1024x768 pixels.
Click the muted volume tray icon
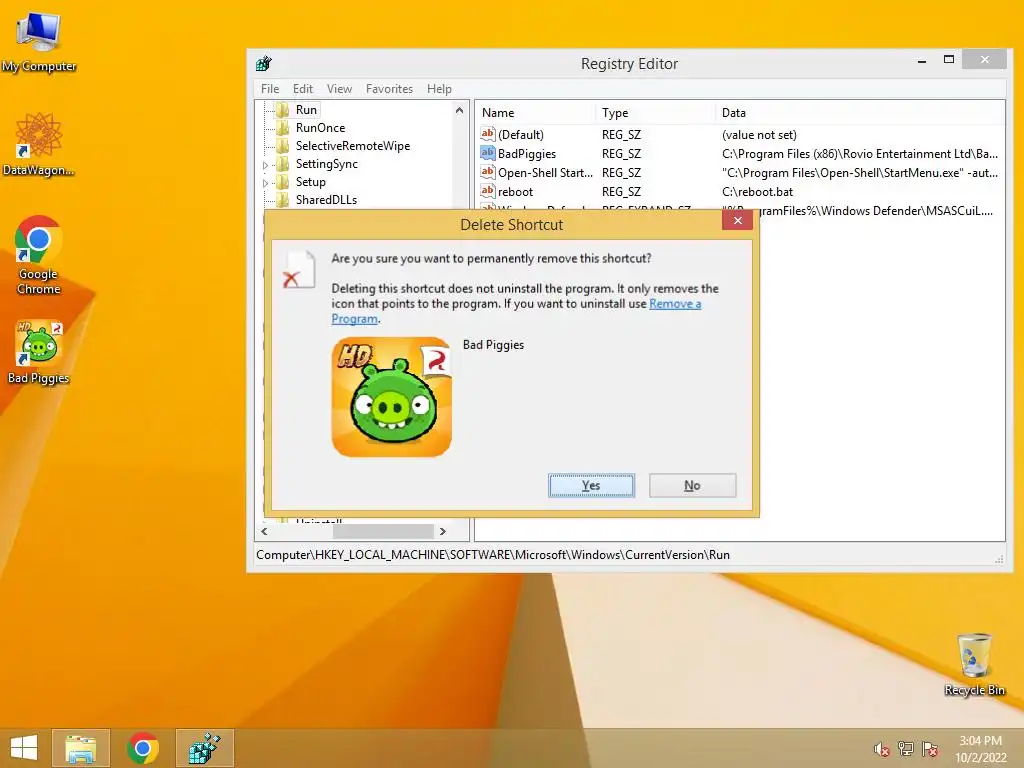click(x=882, y=749)
